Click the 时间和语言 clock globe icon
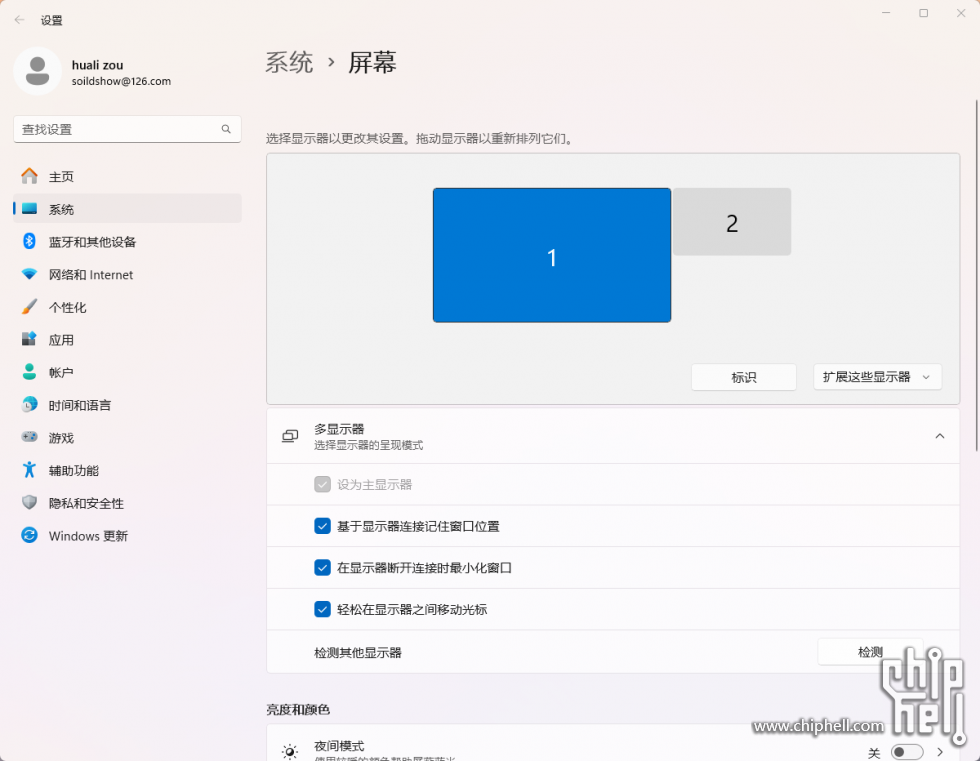 pyautogui.click(x=29, y=405)
